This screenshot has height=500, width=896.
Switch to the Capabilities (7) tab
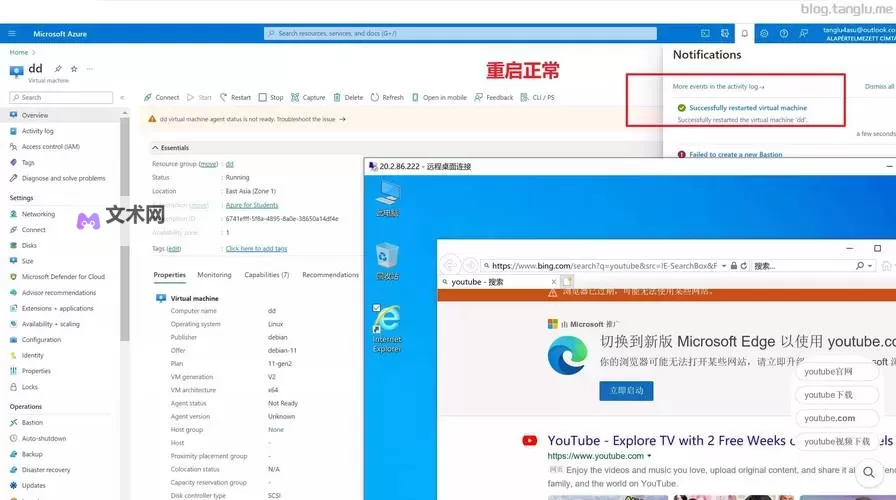click(267, 275)
